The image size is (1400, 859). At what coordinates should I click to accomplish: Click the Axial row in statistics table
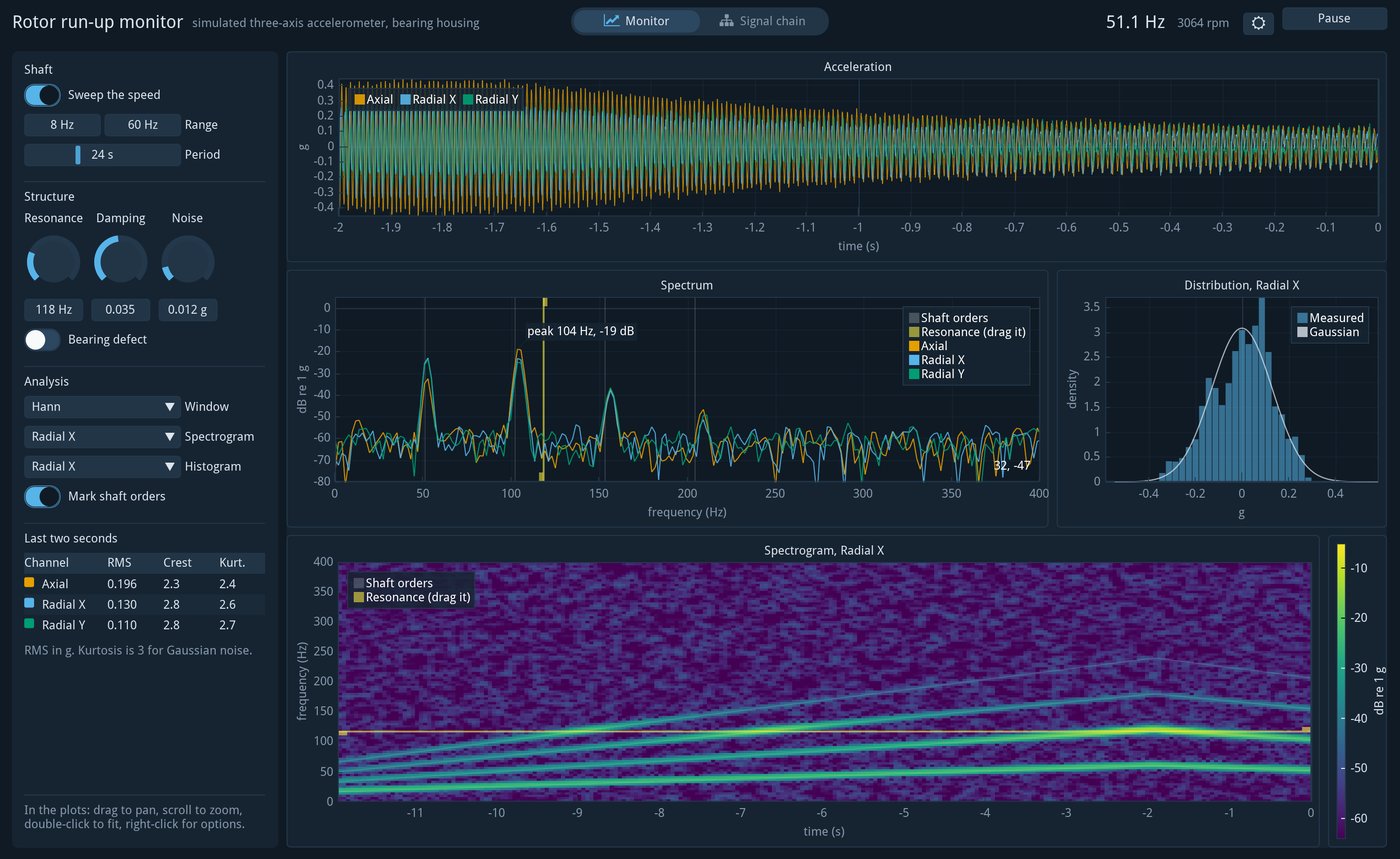(145, 584)
